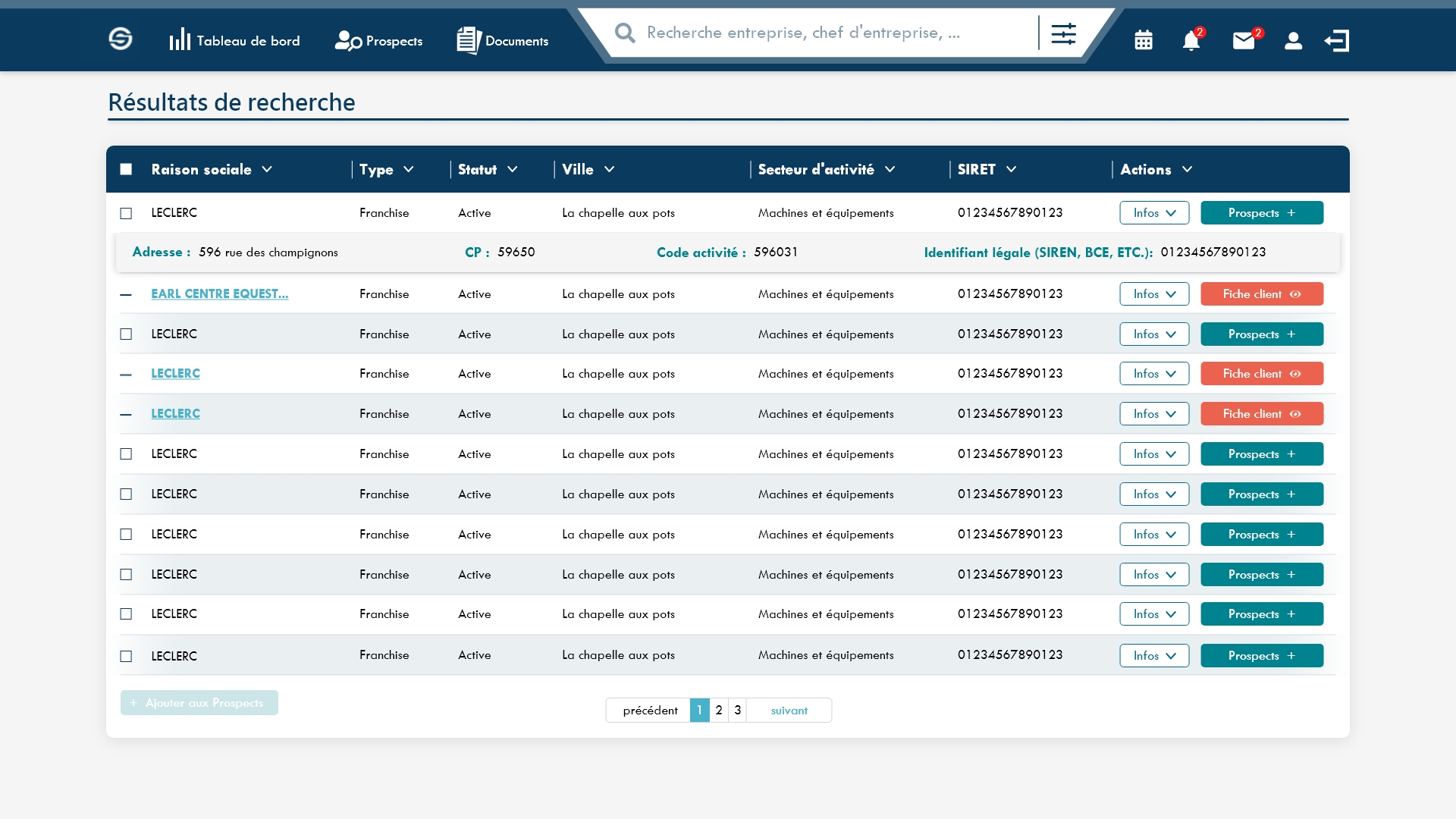The width and height of the screenshot is (1456, 819).
Task: Click the Code activité value 596031
Action: point(776,252)
